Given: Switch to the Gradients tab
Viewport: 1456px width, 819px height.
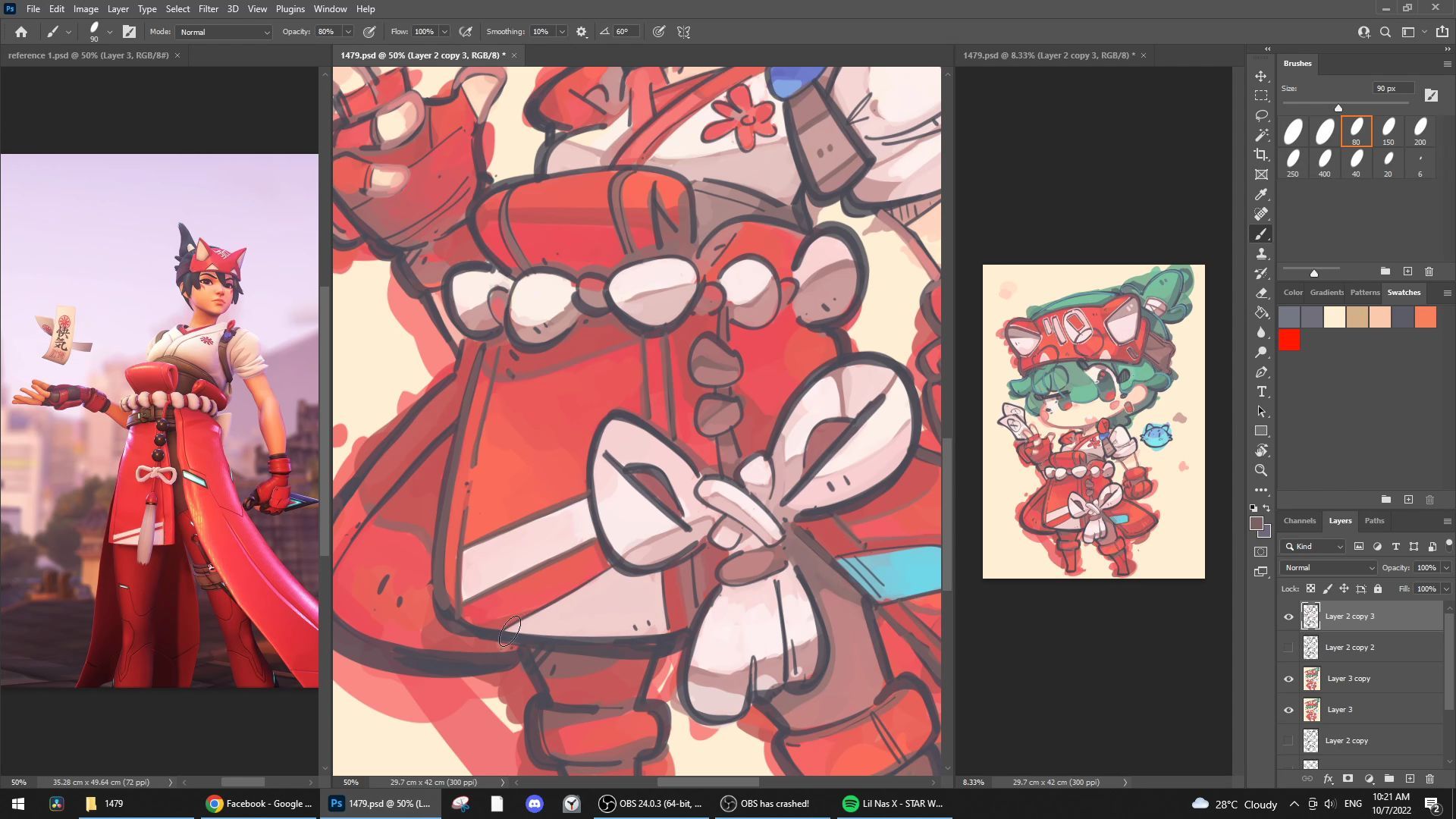Looking at the screenshot, I should 1326,293.
